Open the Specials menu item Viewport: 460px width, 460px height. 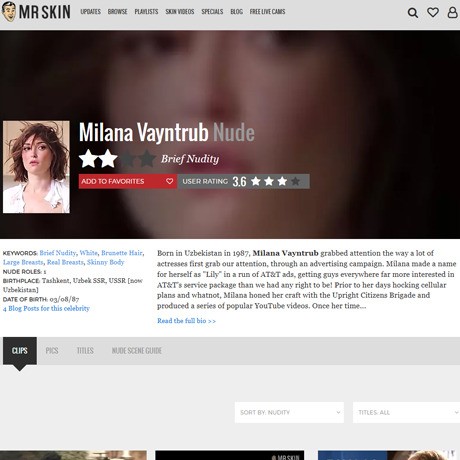point(212,12)
